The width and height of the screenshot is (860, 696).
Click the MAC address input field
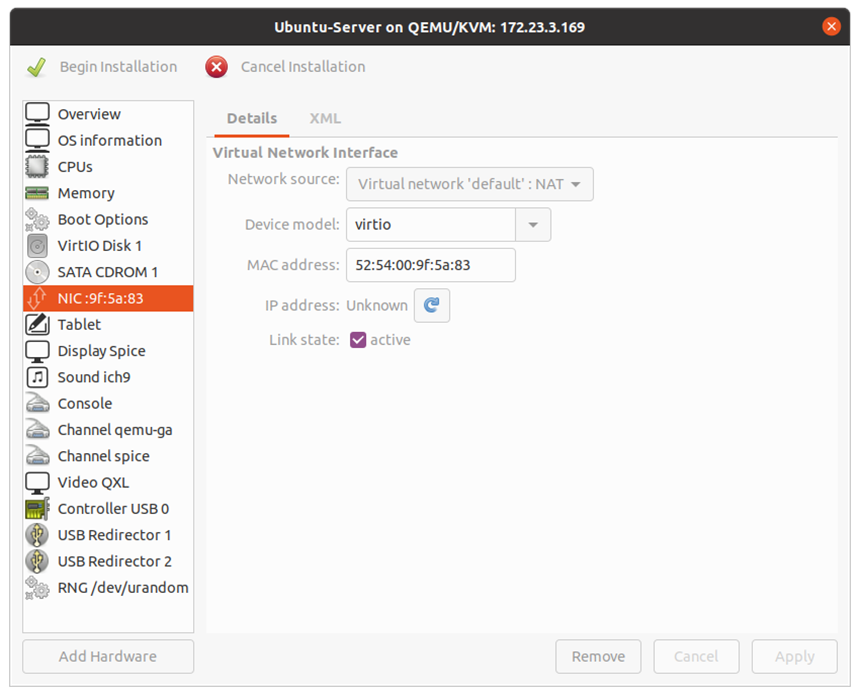pos(430,266)
